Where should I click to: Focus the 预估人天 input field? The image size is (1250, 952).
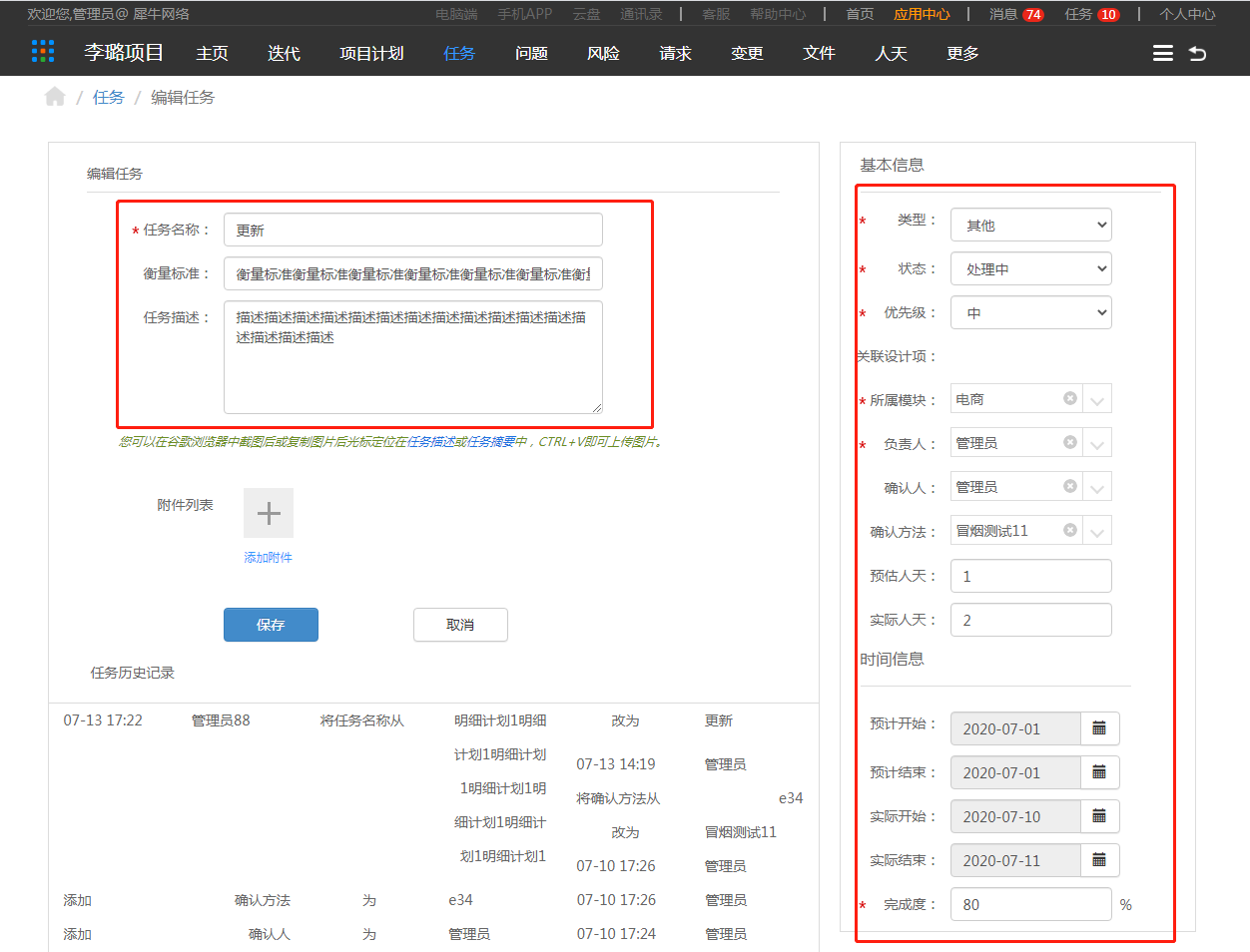point(1031,576)
